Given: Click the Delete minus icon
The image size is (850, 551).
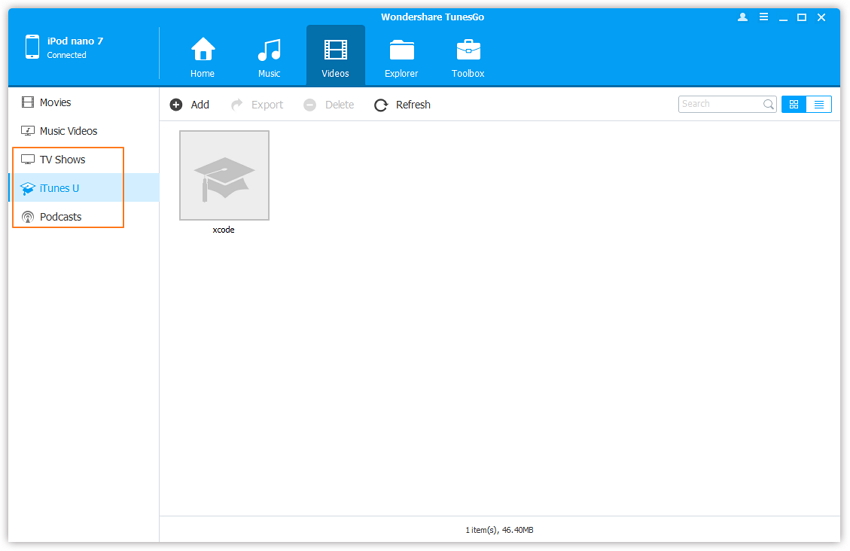Looking at the screenshot, I should point(310,105).
